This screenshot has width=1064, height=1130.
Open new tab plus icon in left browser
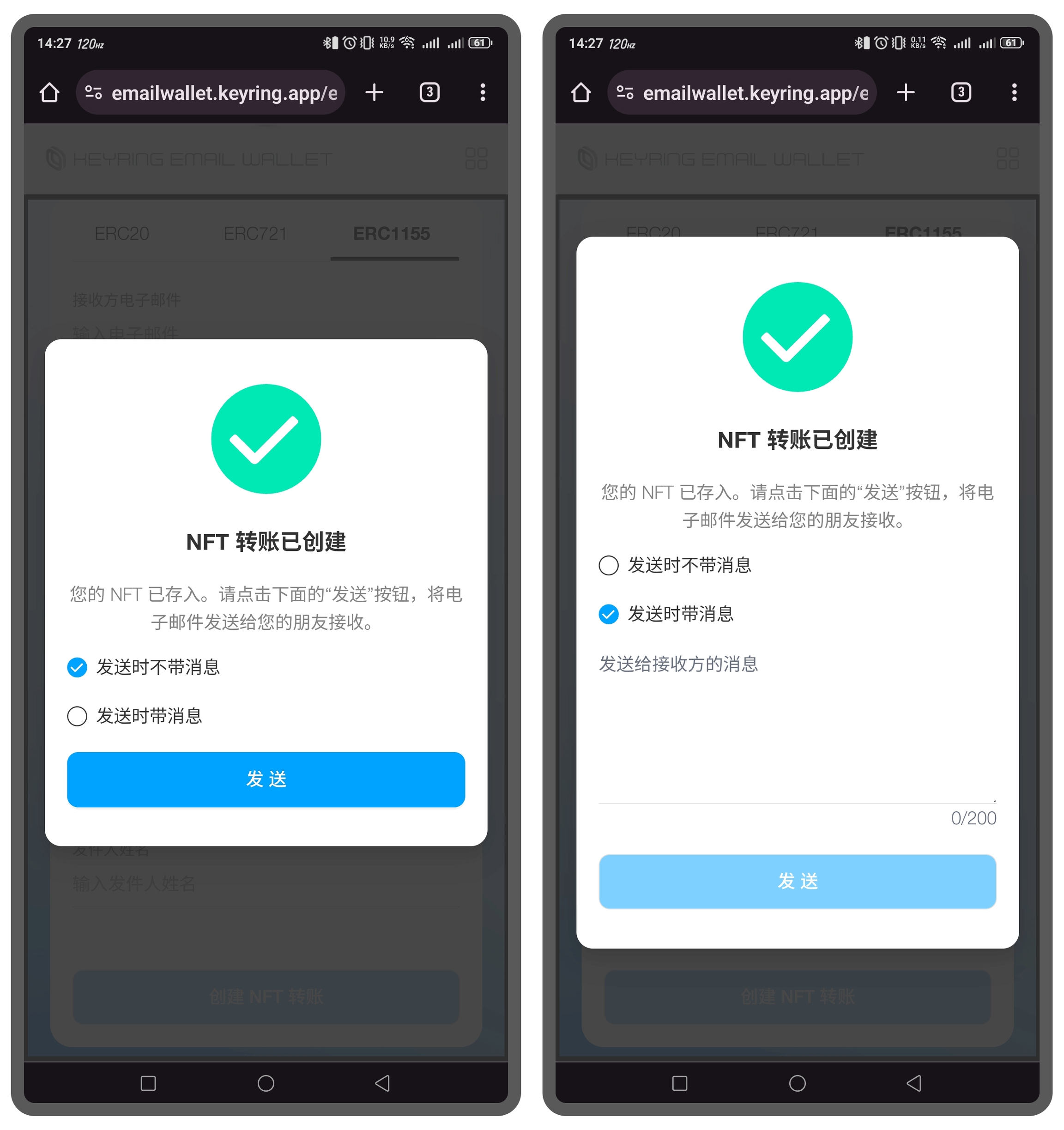tap(374, 92)
